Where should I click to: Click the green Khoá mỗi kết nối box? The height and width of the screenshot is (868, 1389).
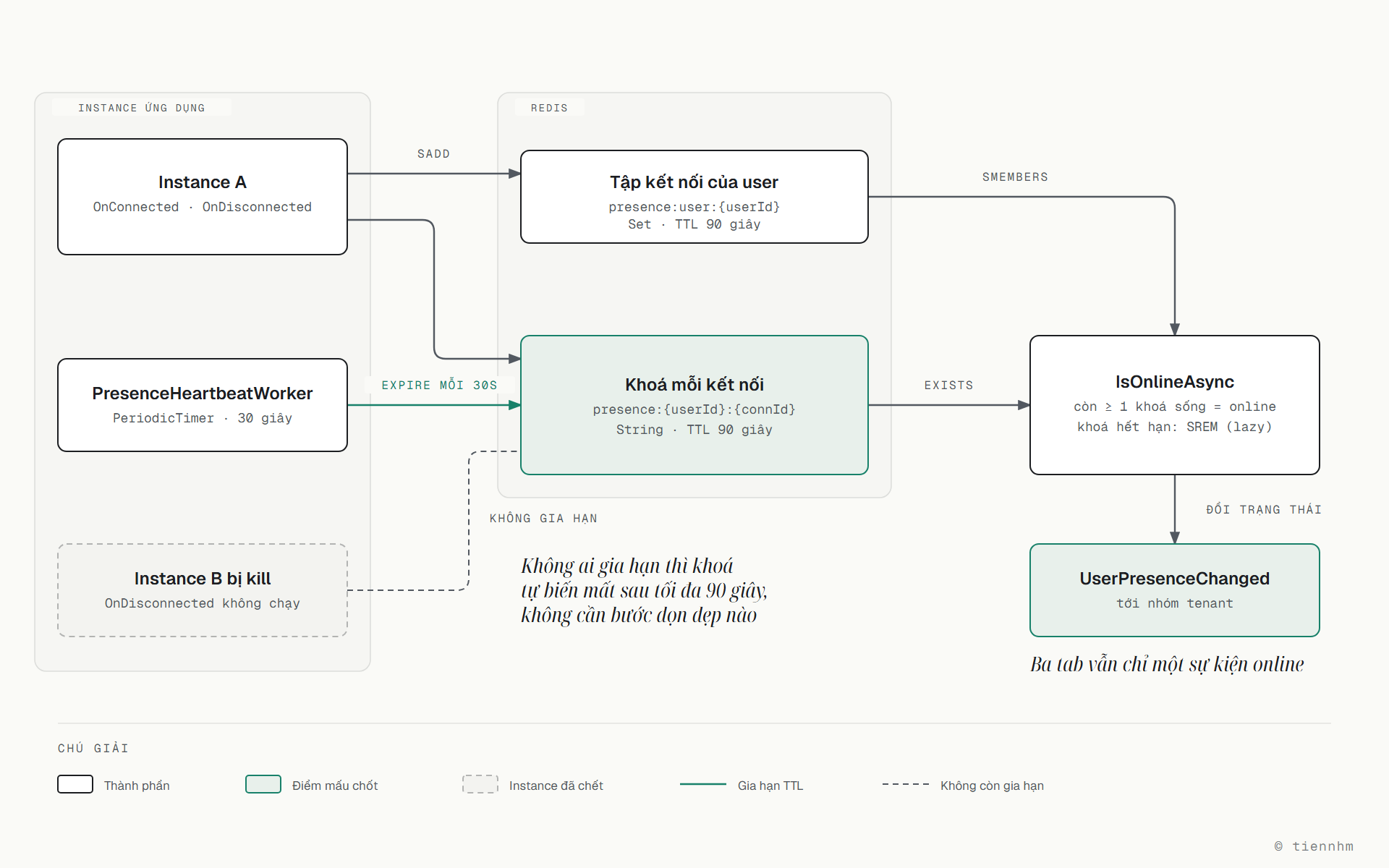click(694, 405)
